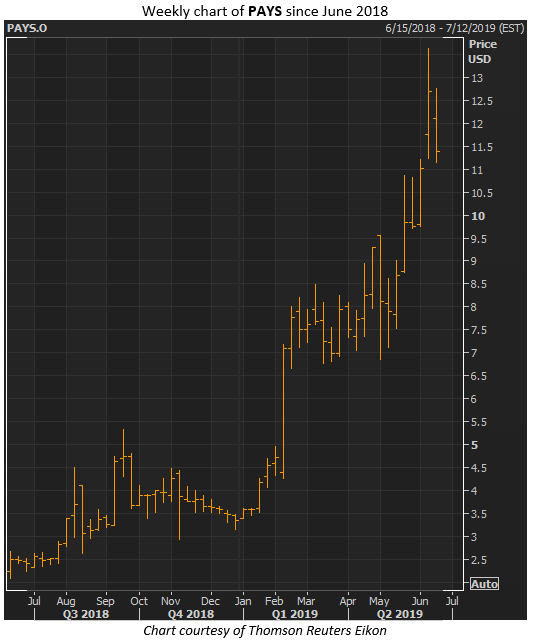Click the 9.5 price axis label

coord(479,239)
